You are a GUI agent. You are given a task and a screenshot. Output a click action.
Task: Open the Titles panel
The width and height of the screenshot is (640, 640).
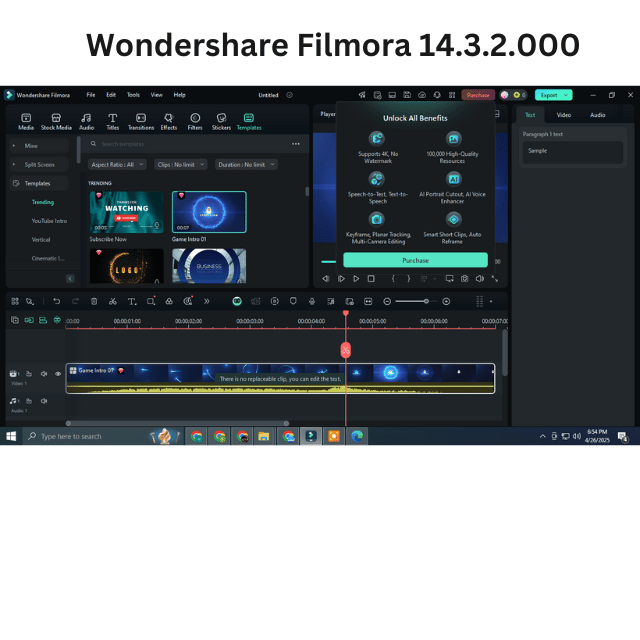[113, 122]
